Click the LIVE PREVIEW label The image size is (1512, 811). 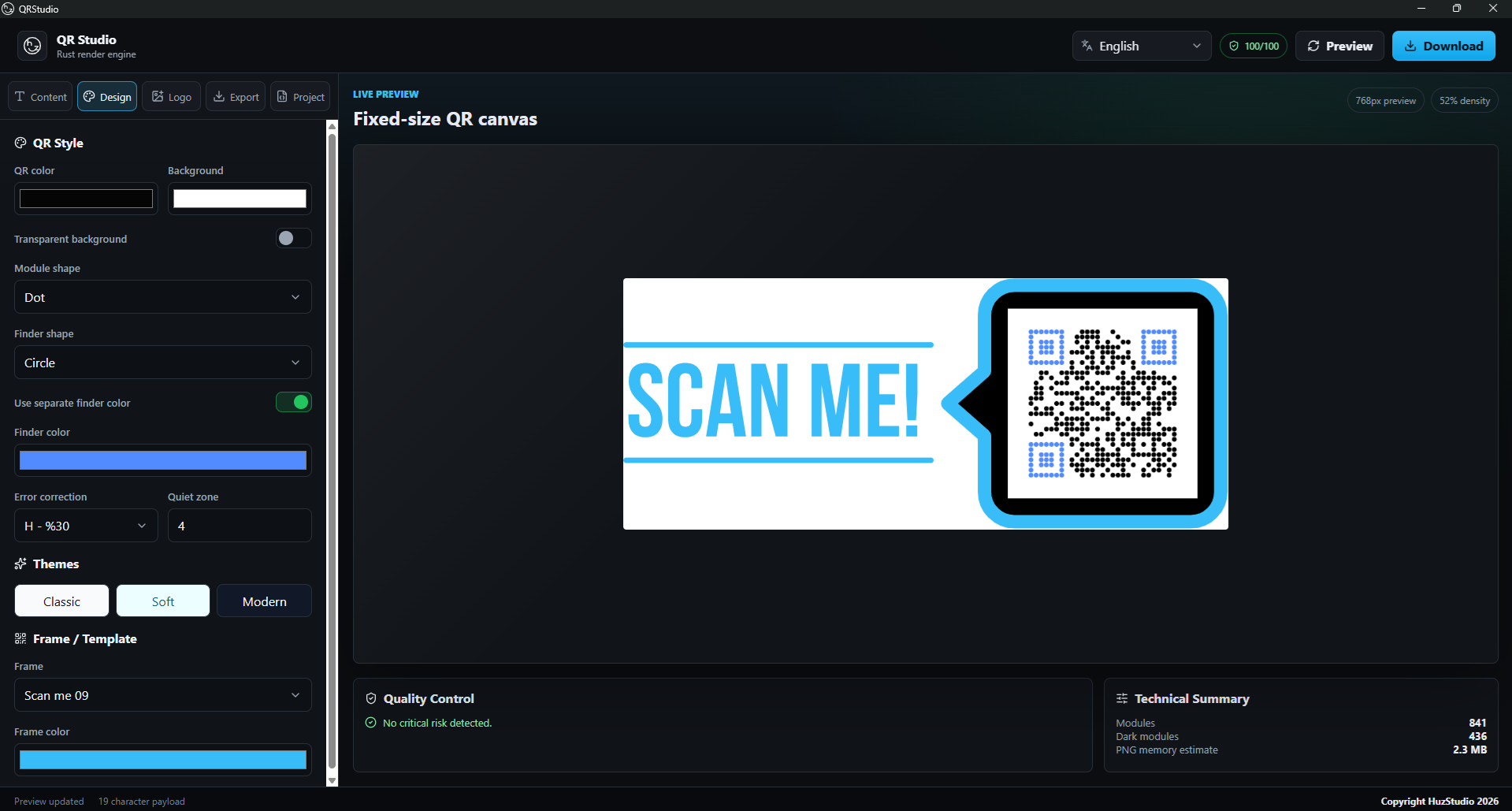[385, 94]
